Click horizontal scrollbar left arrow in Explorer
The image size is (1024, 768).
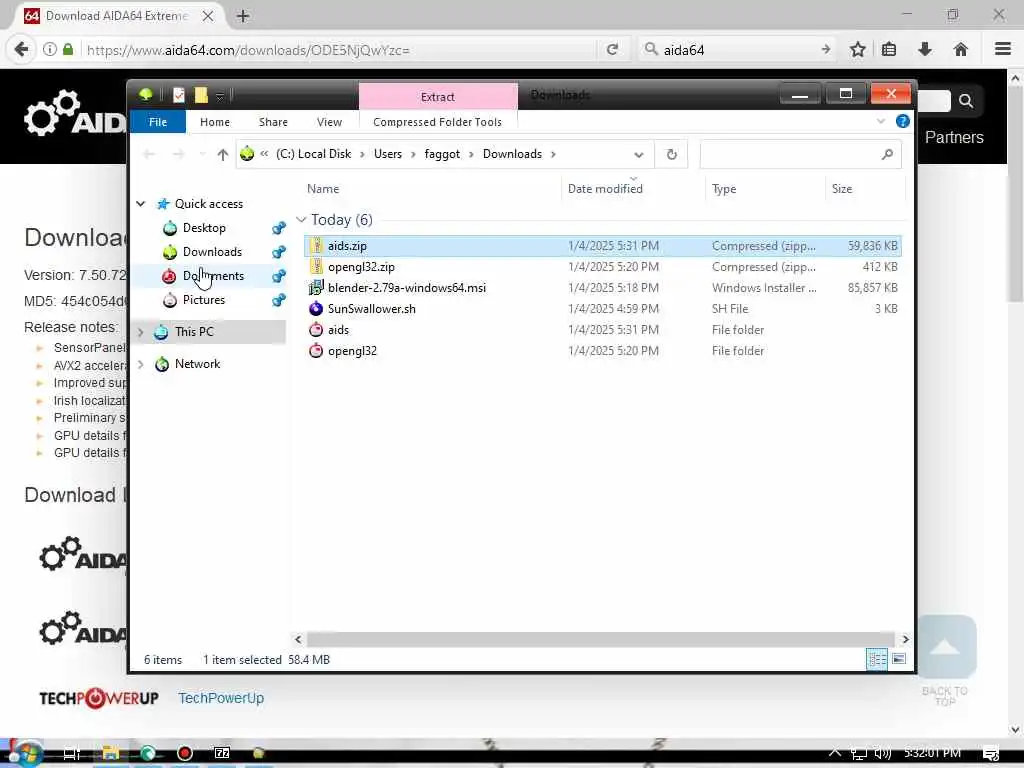pyautogui.click(x=298, y=639)
